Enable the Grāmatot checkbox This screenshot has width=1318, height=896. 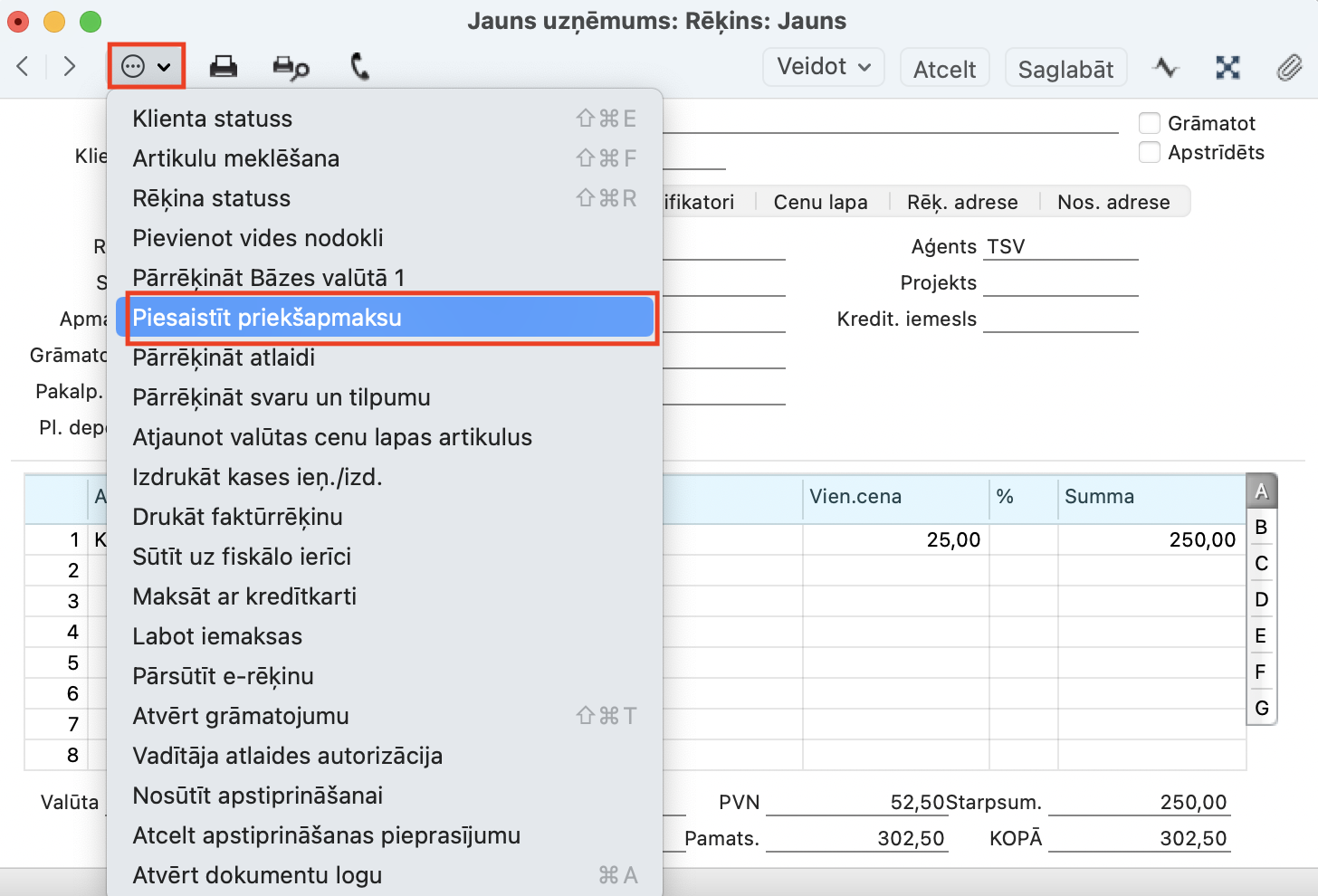tap(1150, 123)
